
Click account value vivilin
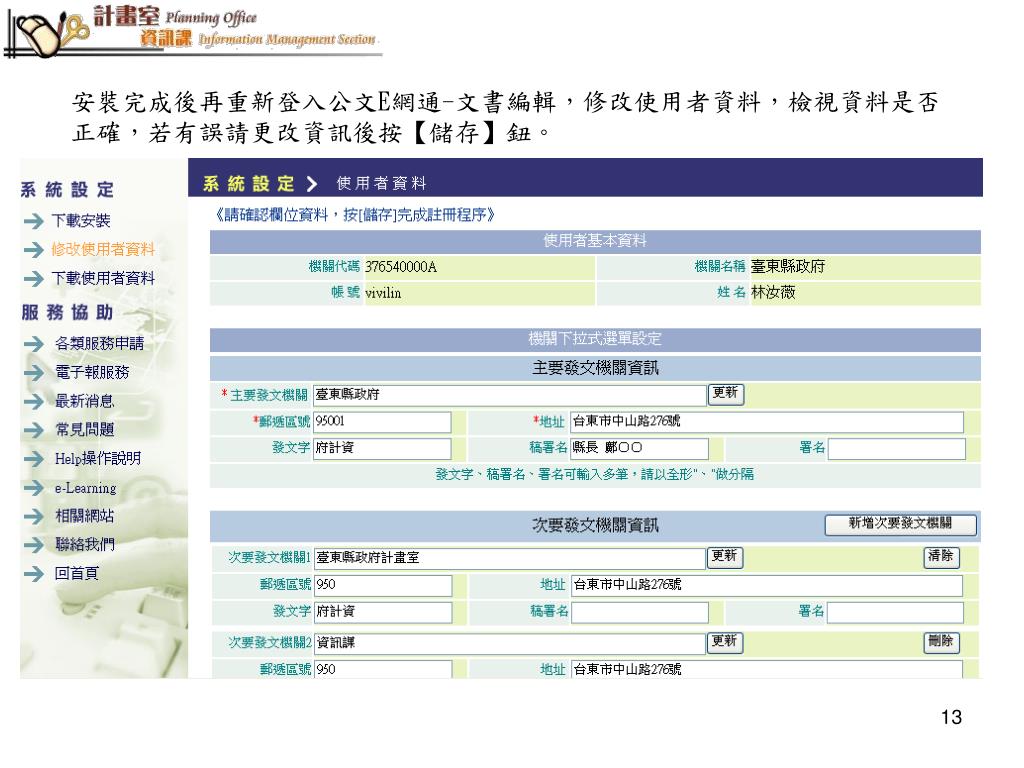(383, 293)
